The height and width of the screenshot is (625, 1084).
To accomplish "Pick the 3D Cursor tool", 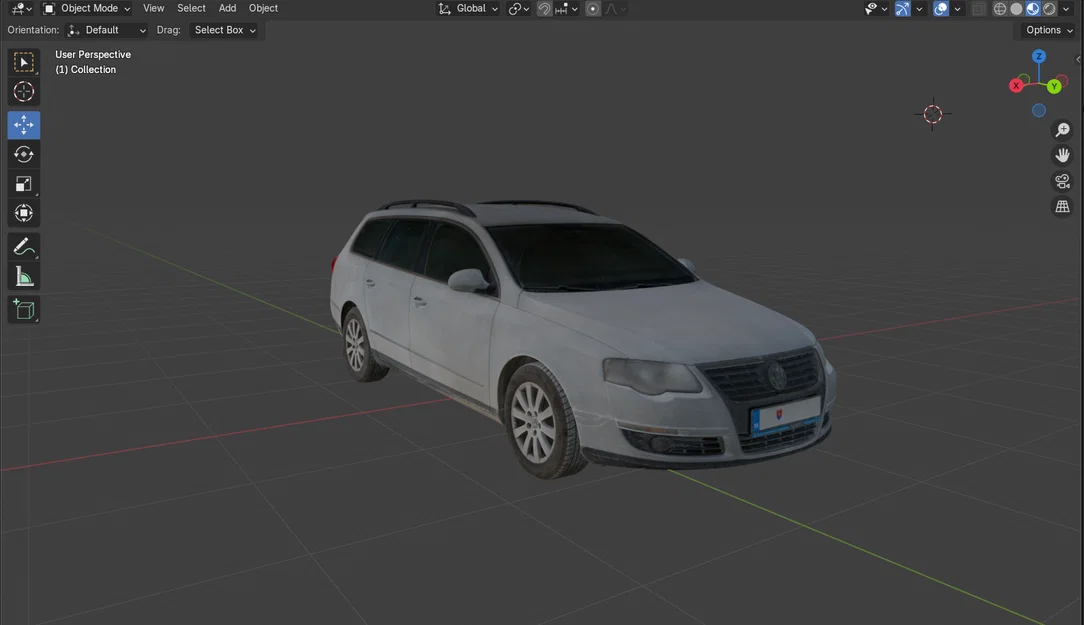I will tap(23, 91).
